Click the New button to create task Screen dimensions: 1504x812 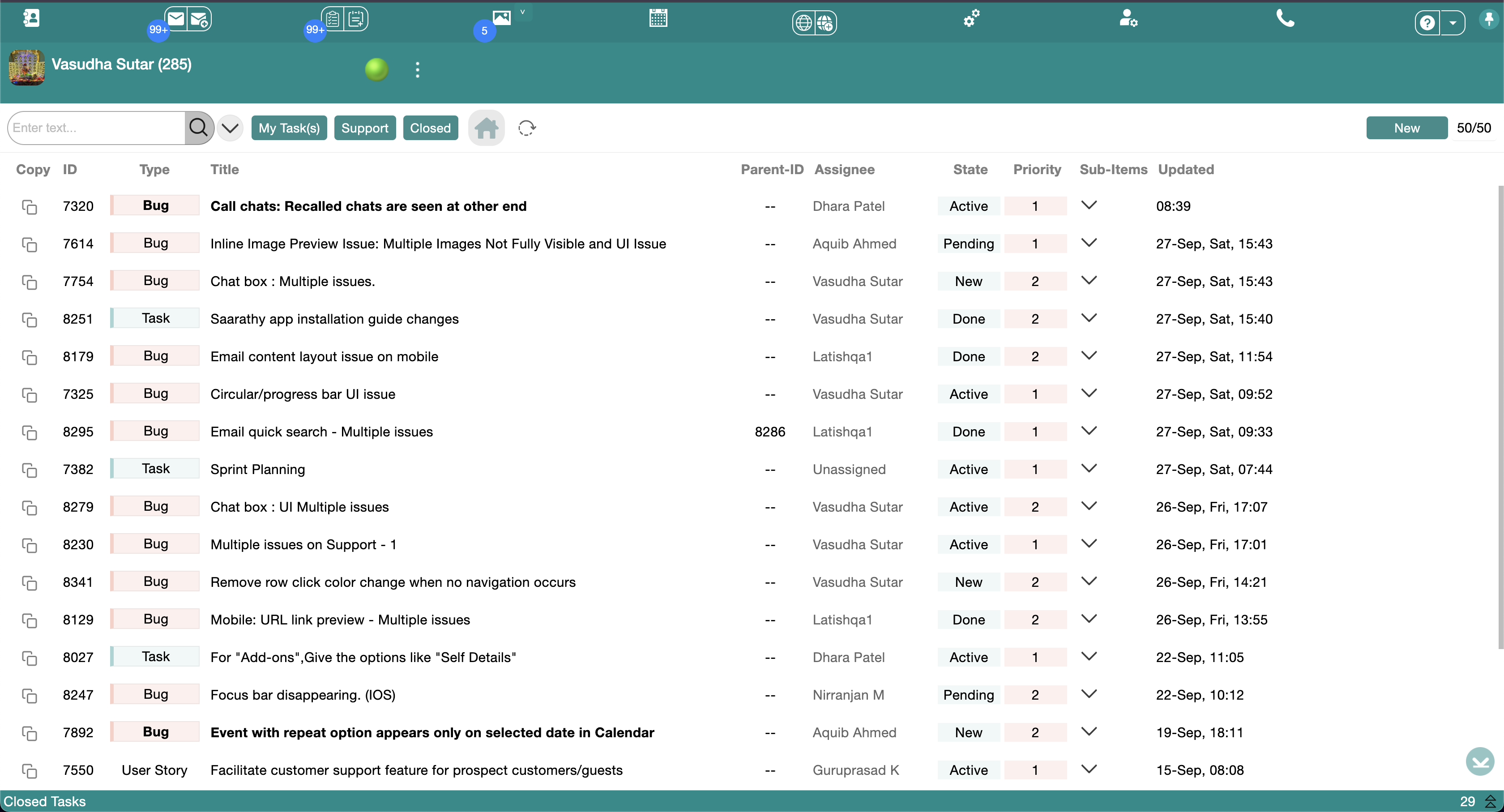pyautogui.click(x=1407, y=127)
